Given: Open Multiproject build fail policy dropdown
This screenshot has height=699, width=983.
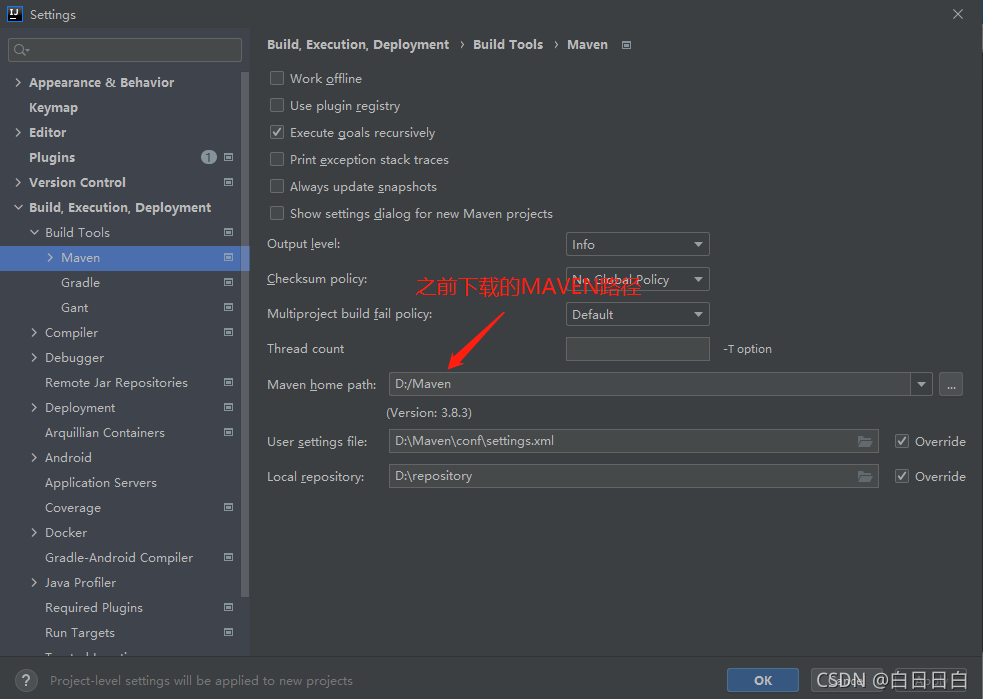Looking at the screenshot, I should (638, 315).
